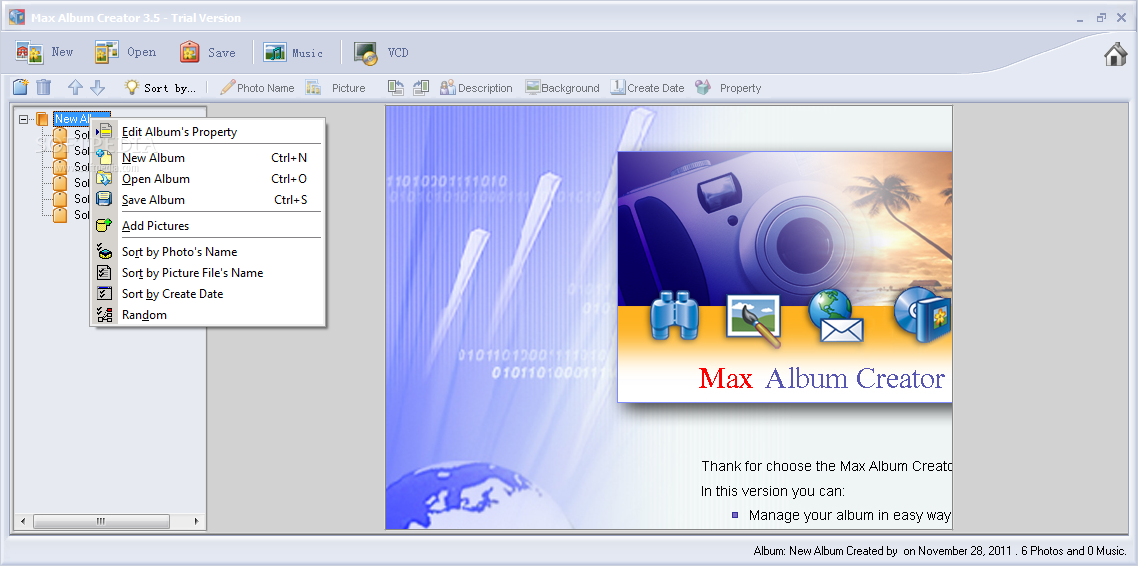Choose Edit Album's Property from context menu

click(208, 131)
